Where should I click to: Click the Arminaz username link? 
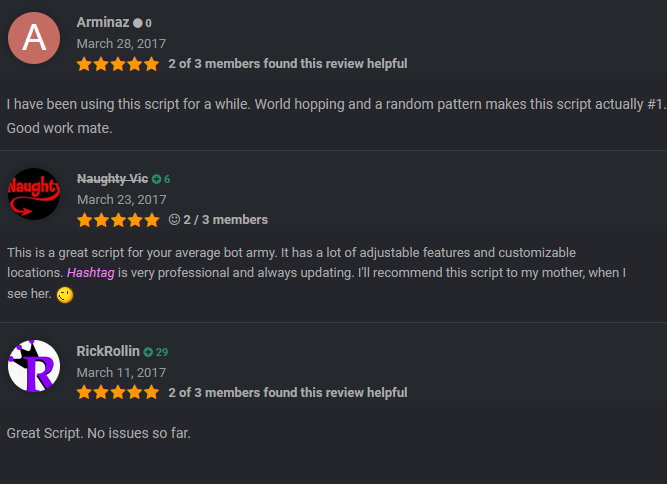pyautogui.click(x=103, y=22)
